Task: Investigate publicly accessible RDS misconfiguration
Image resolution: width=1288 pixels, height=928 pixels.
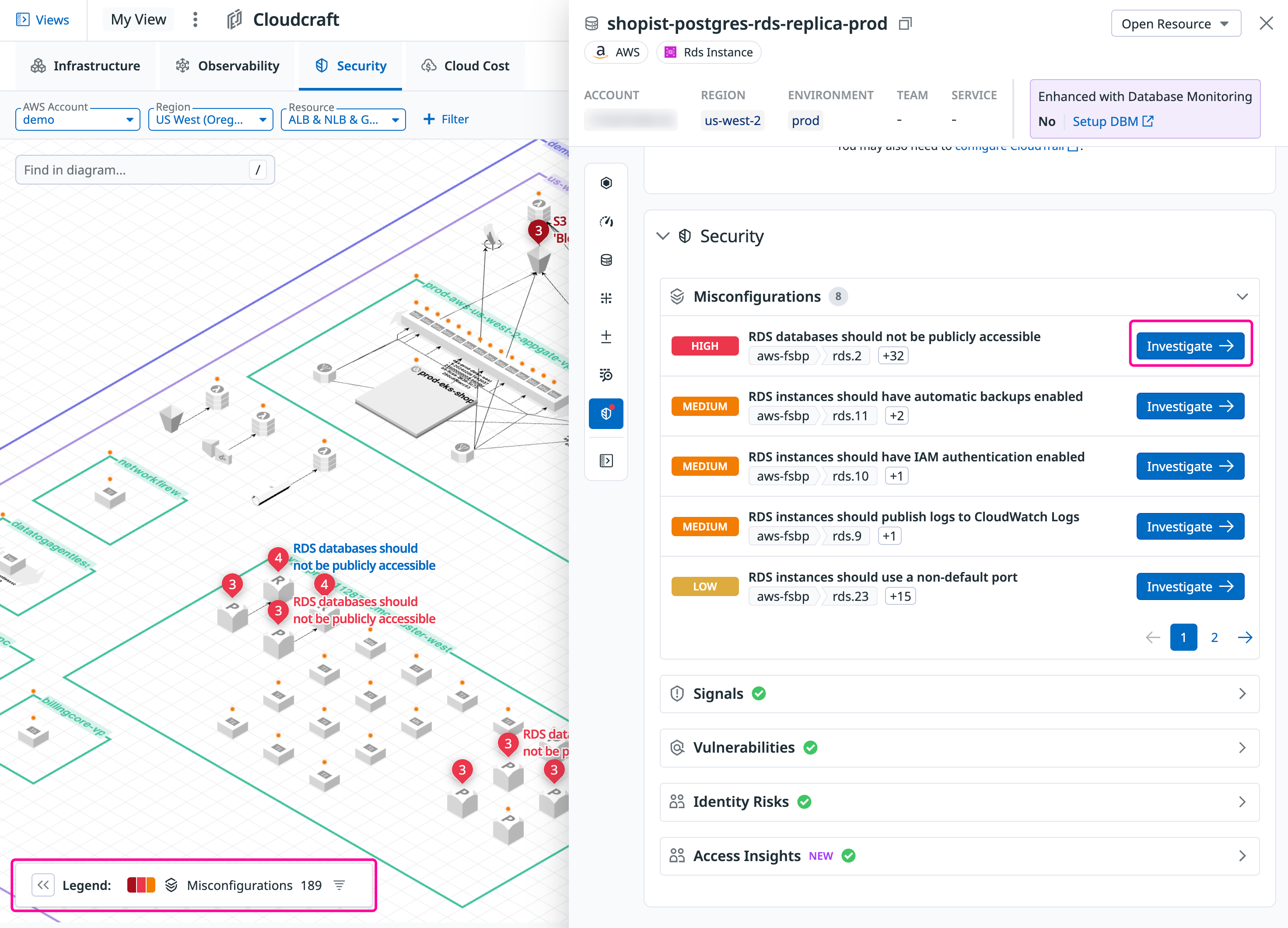Action: coord(1190,345)
